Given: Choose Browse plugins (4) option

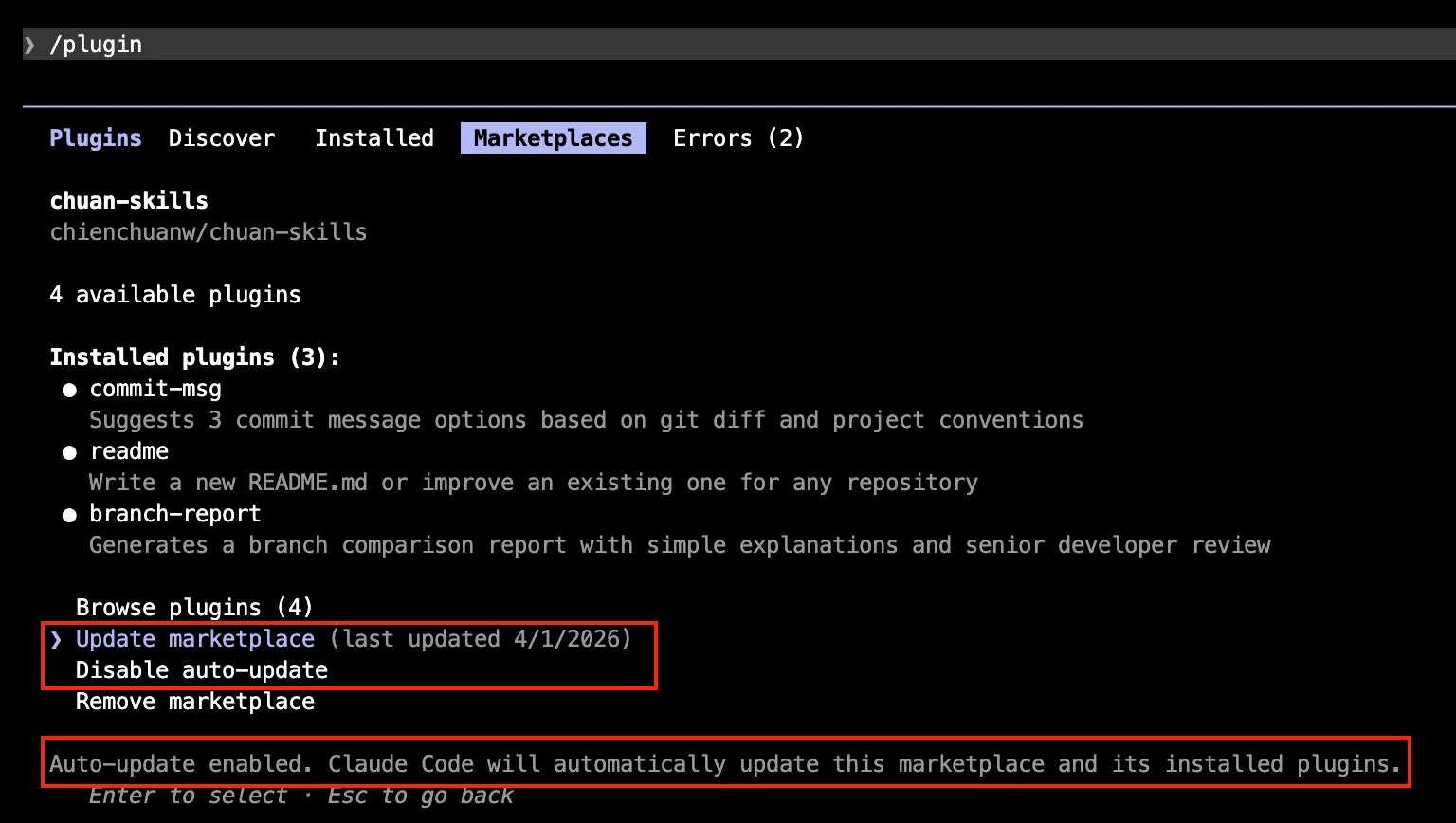Looking at the screenshot, I should pyautogui.click(x=194, y=608).
